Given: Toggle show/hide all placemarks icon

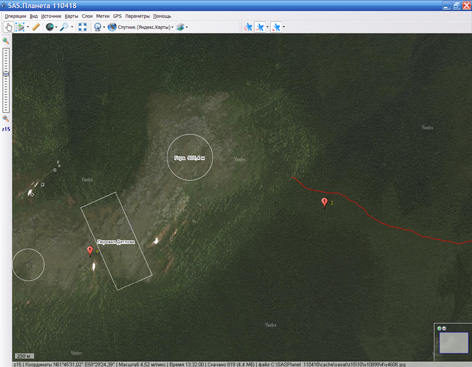Looking at the screenshot, I should click(x=248, y=27).
